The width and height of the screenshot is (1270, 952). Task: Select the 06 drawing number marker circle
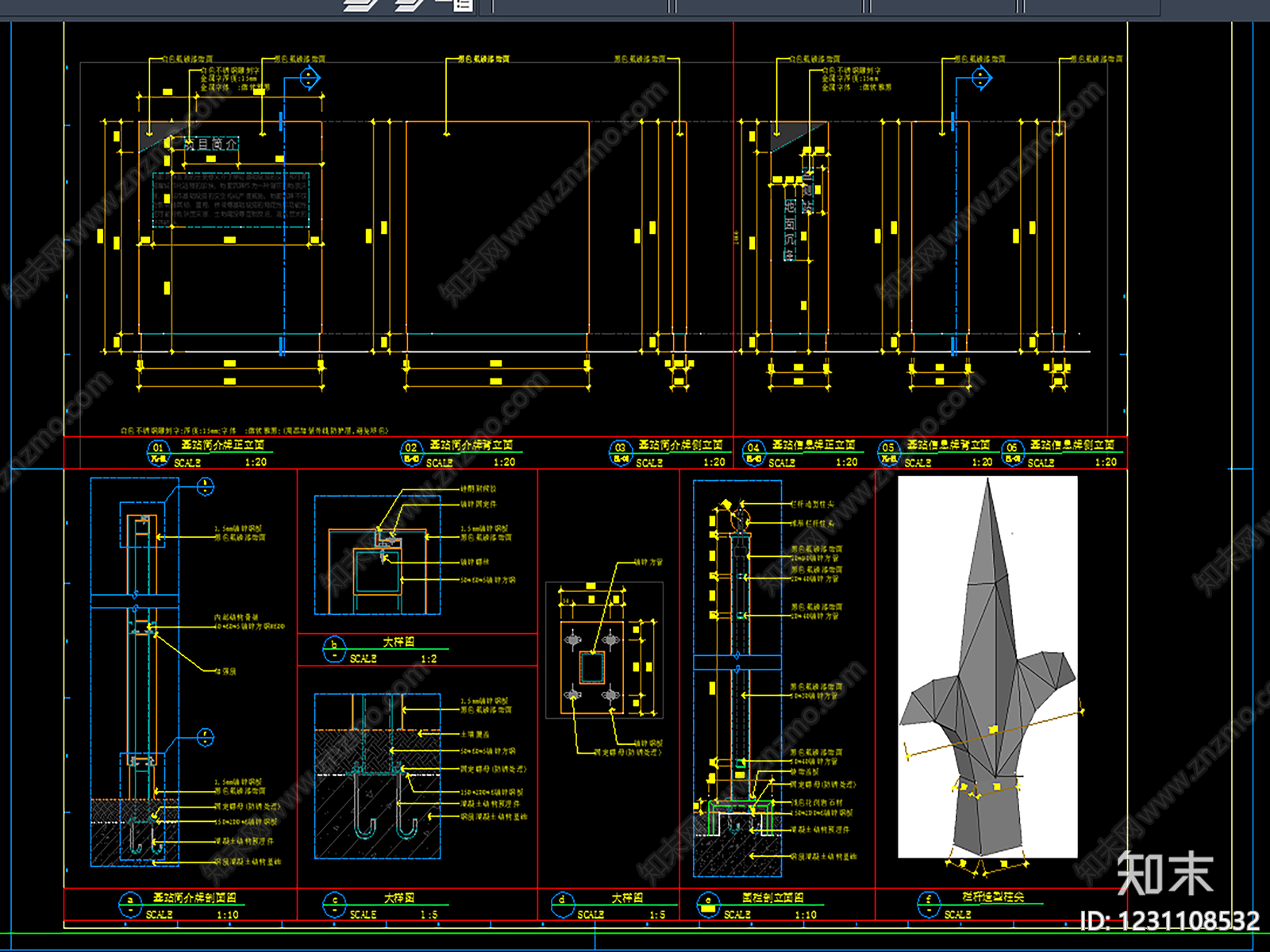click(1012, 453)
